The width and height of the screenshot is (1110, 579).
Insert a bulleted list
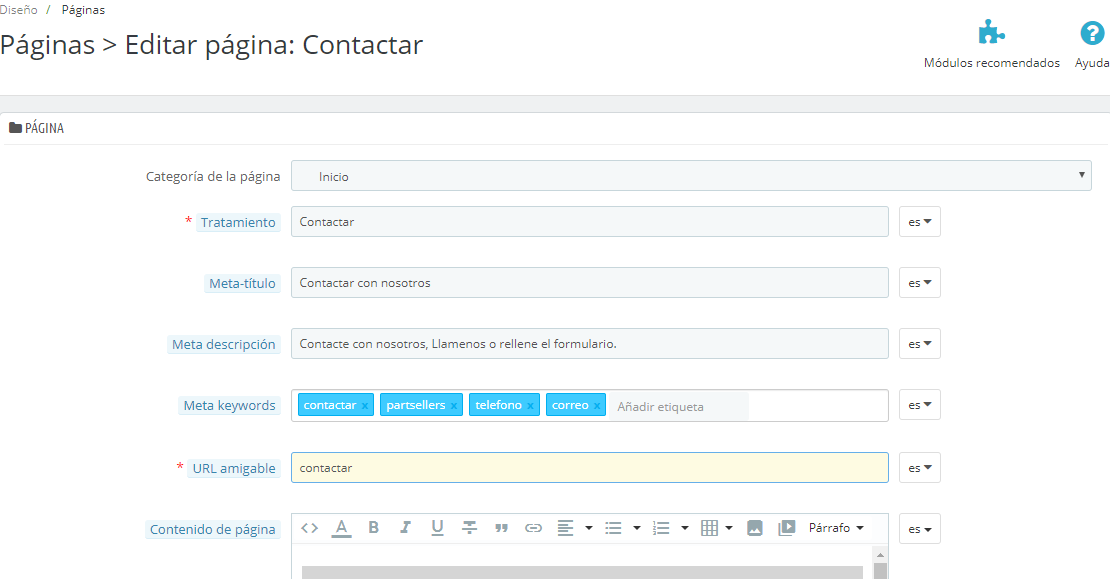[x=613, y=528]
